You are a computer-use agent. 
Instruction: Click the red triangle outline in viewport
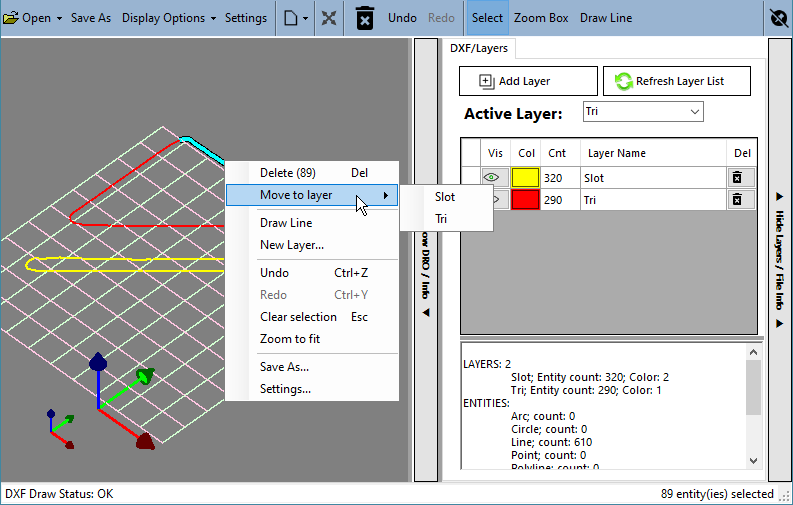coord(148,225)
